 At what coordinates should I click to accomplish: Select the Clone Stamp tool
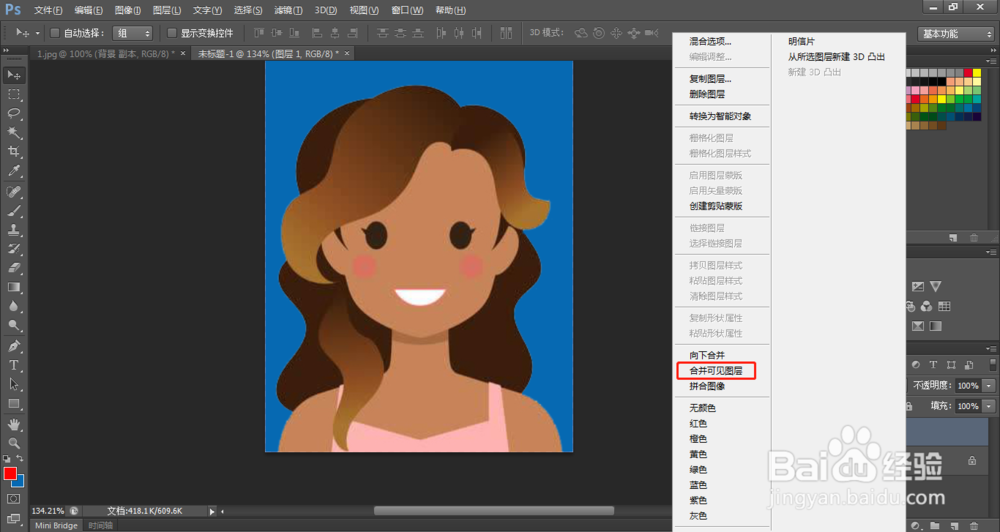click(13, 230)
